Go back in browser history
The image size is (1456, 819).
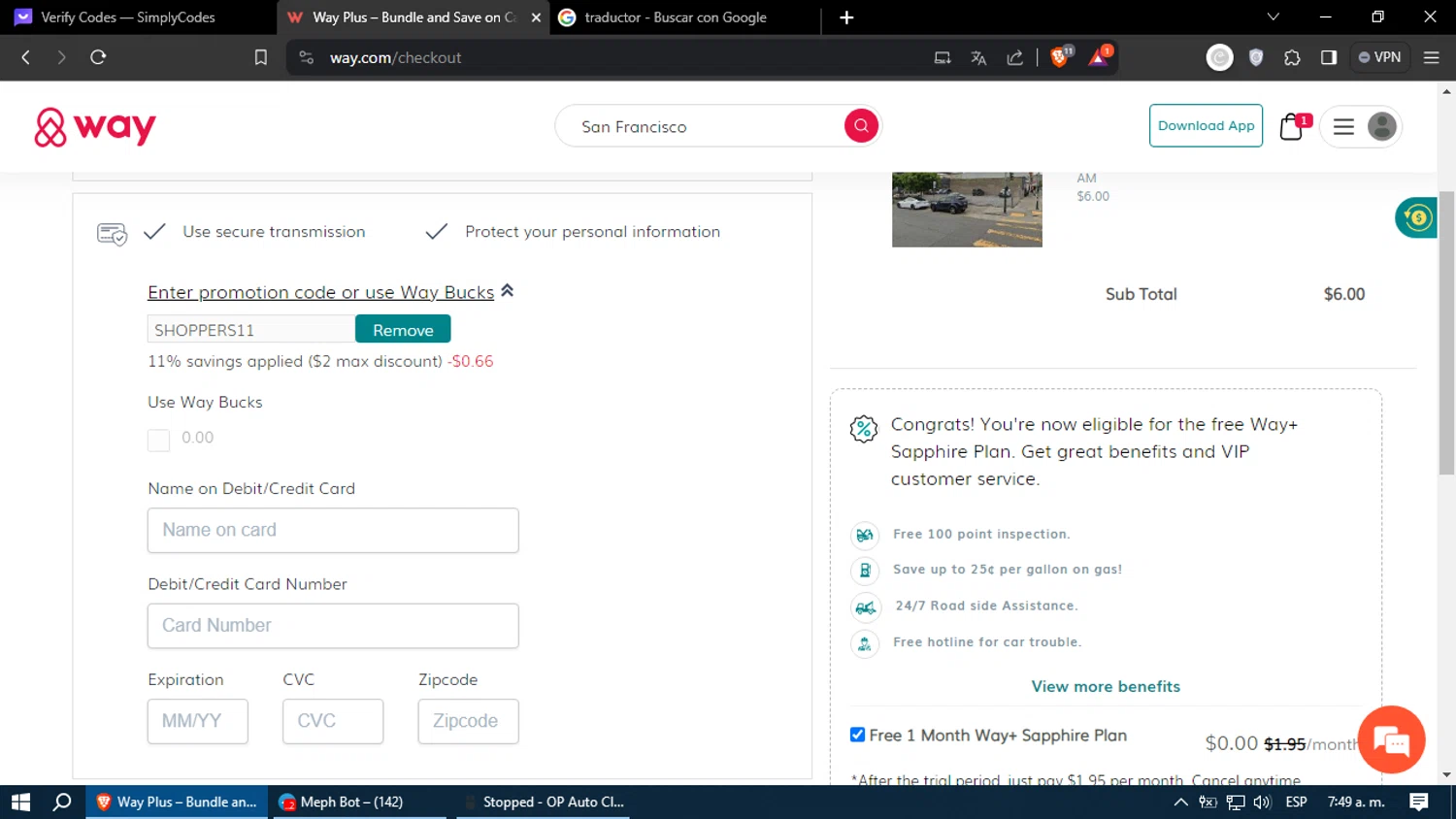pyautogui.click(x=26, y=57)
